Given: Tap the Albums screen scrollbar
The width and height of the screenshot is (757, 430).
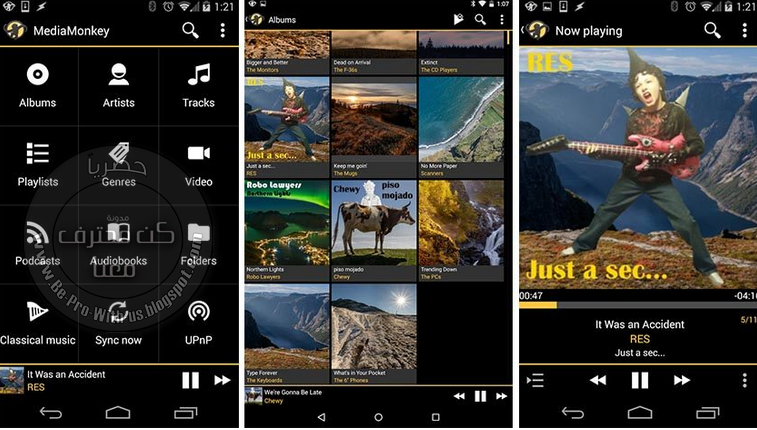Looking at the screenshot, I should click(508, 38).
